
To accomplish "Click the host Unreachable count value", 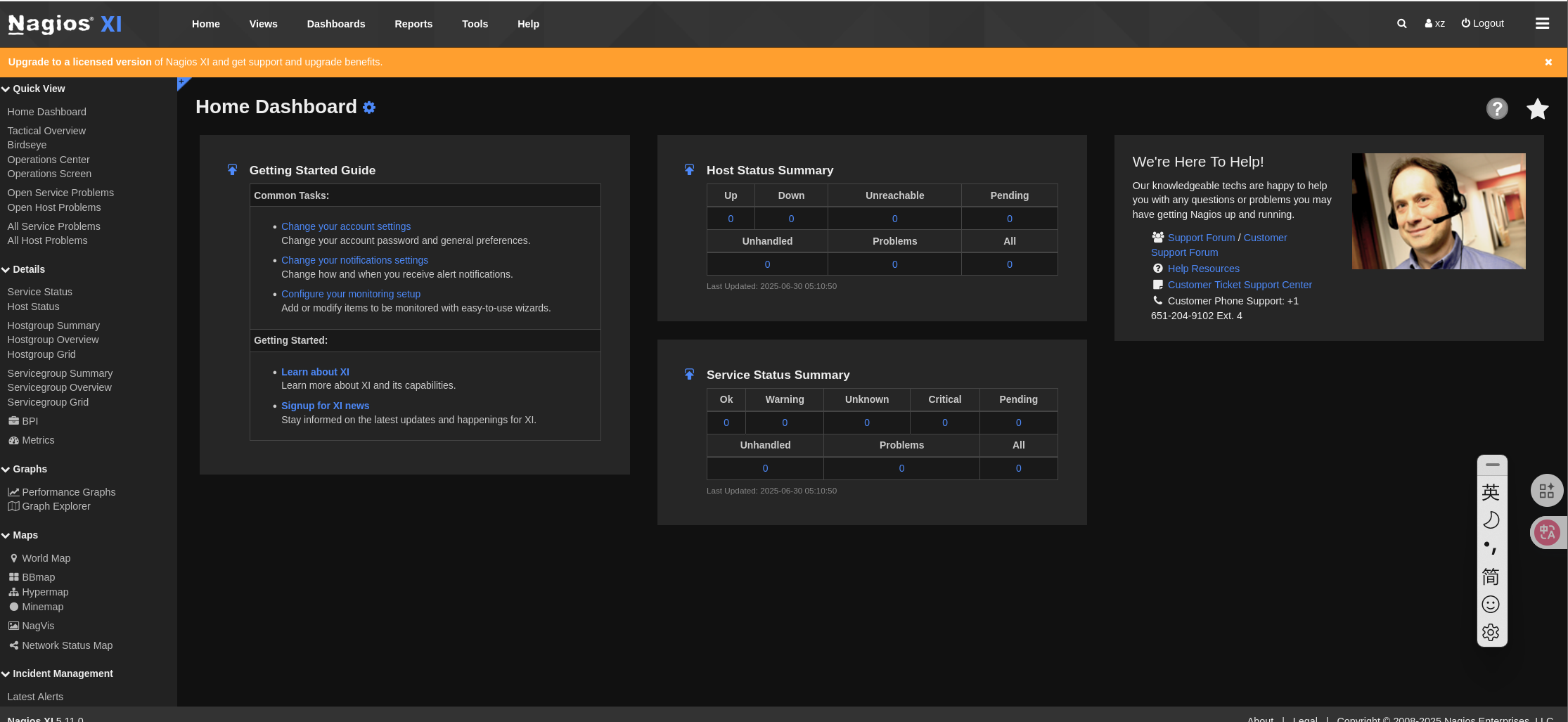I will tap(894, 219).
